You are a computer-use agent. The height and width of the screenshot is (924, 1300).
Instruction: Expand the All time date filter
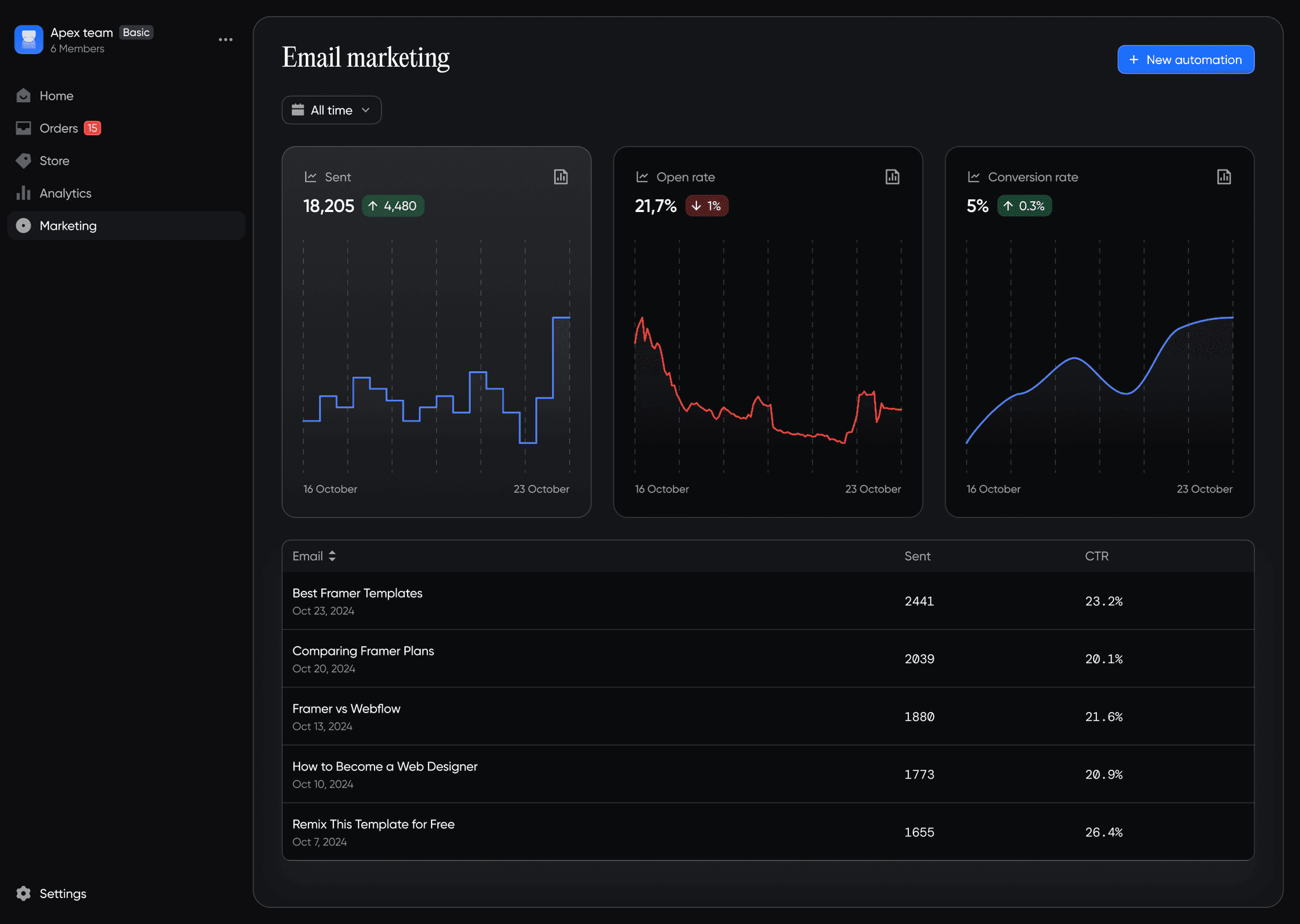[331, 110]
